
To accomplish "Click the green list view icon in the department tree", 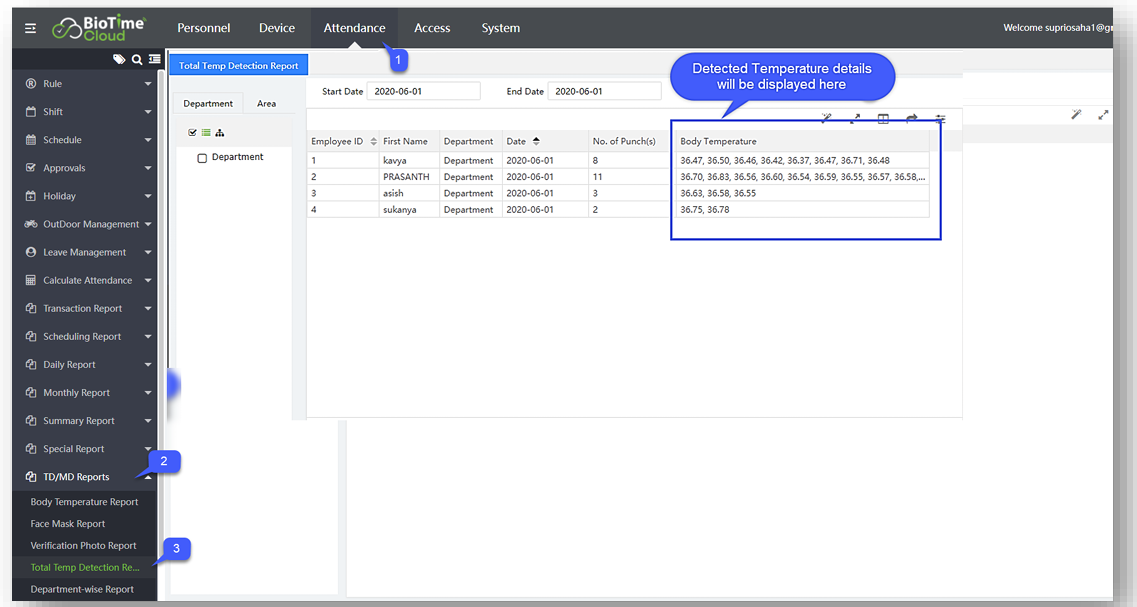I will tap(206, 132).
